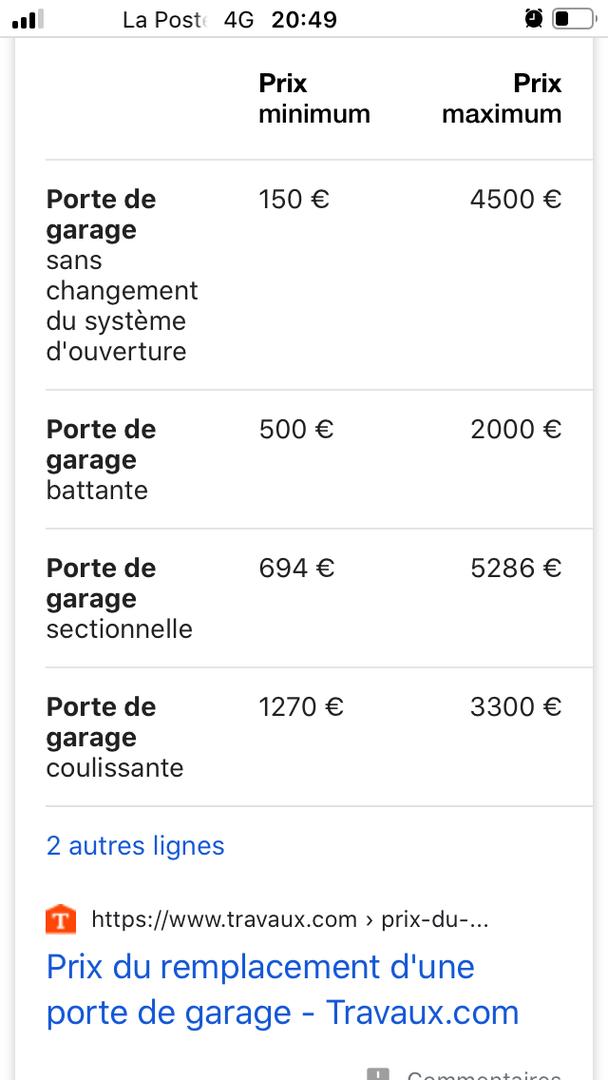Select the Prix maximum column header

(502, 98)
